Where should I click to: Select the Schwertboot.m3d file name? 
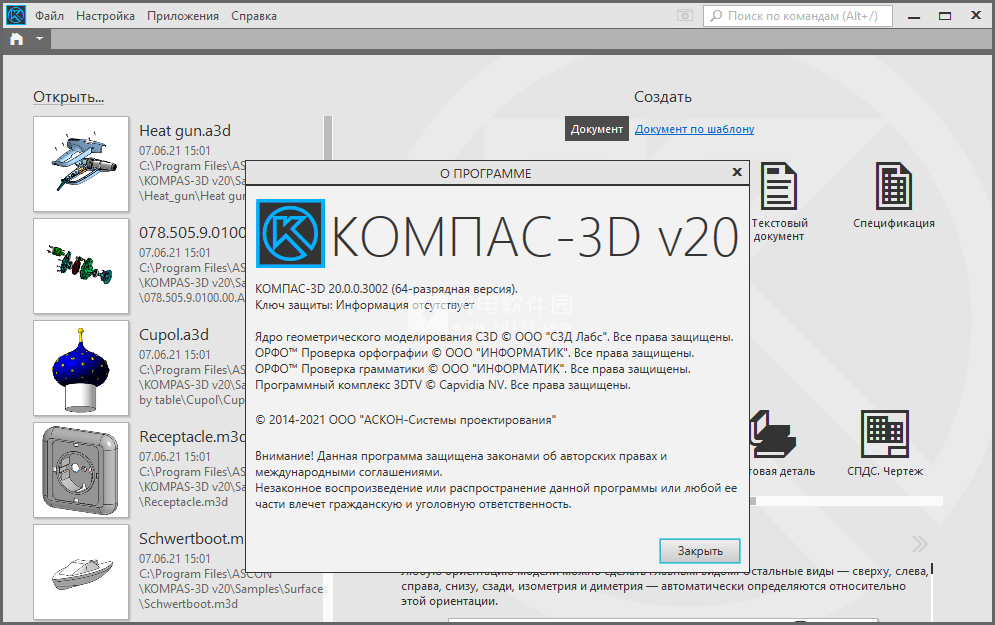[x=192, y=539]
